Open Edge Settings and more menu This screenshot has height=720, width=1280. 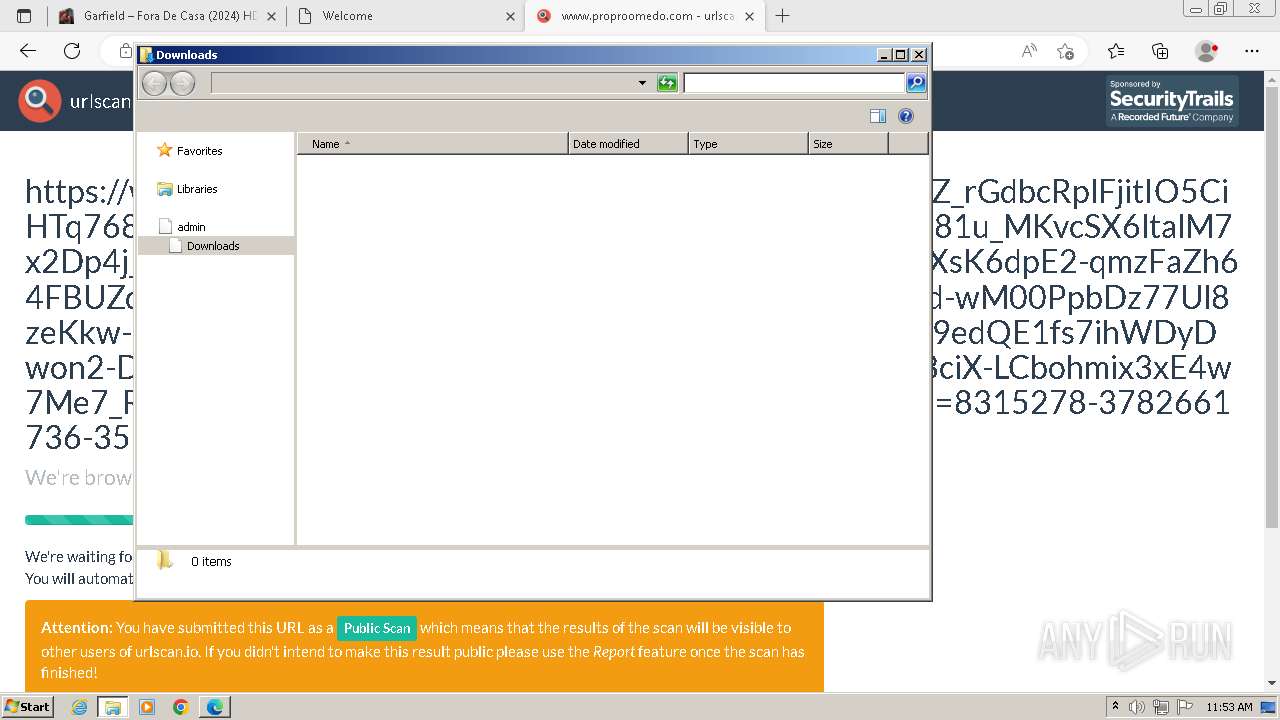1252,51
